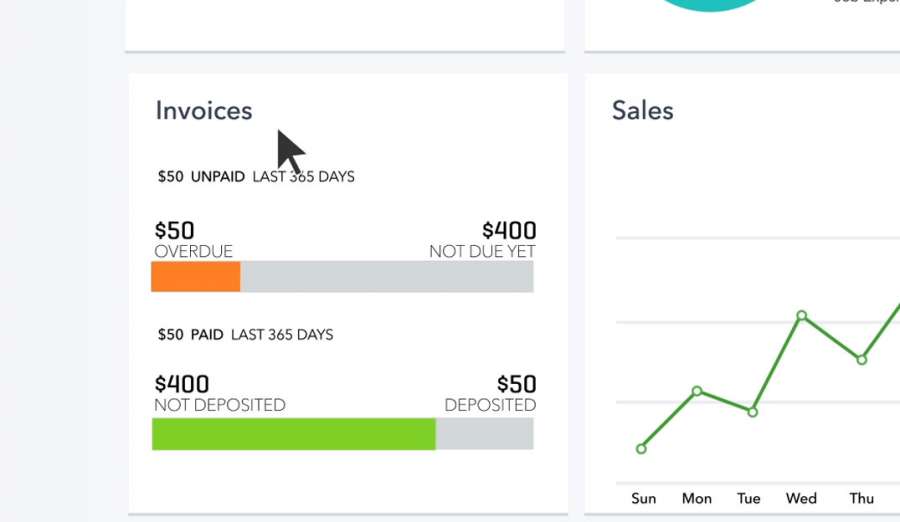Select the Monday data point on chart

coord(697,391)
